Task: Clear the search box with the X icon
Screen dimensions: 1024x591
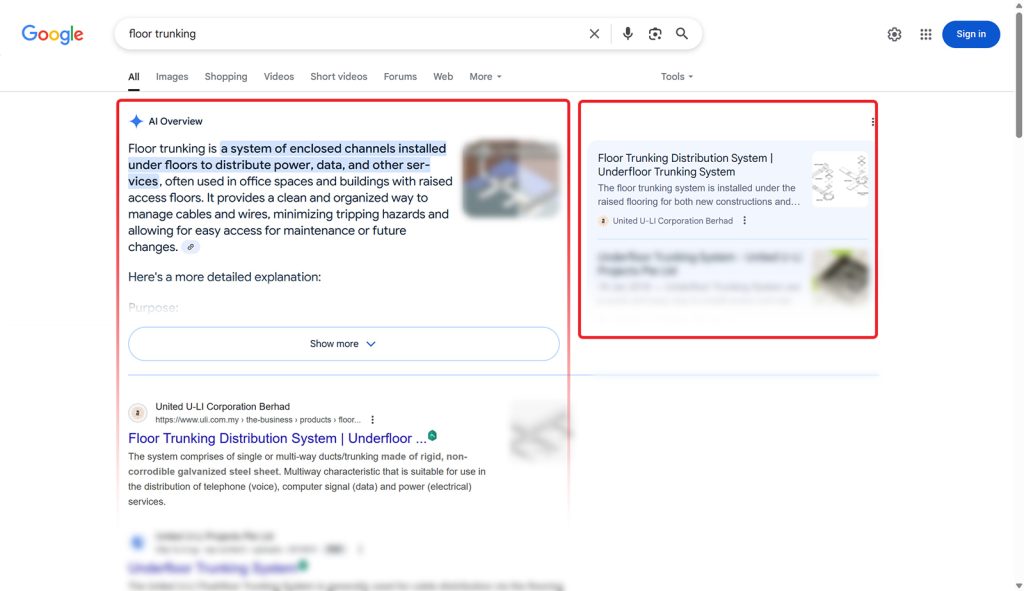Action: coord(594,34)
